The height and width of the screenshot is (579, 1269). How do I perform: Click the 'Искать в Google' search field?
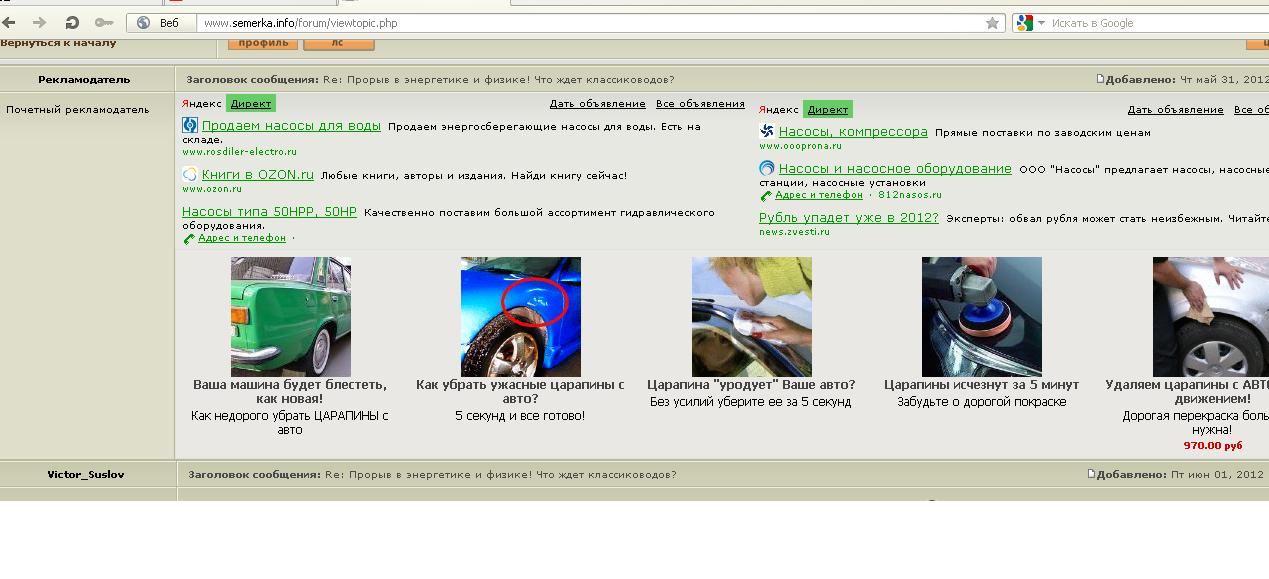click(x=1150, y=22)
